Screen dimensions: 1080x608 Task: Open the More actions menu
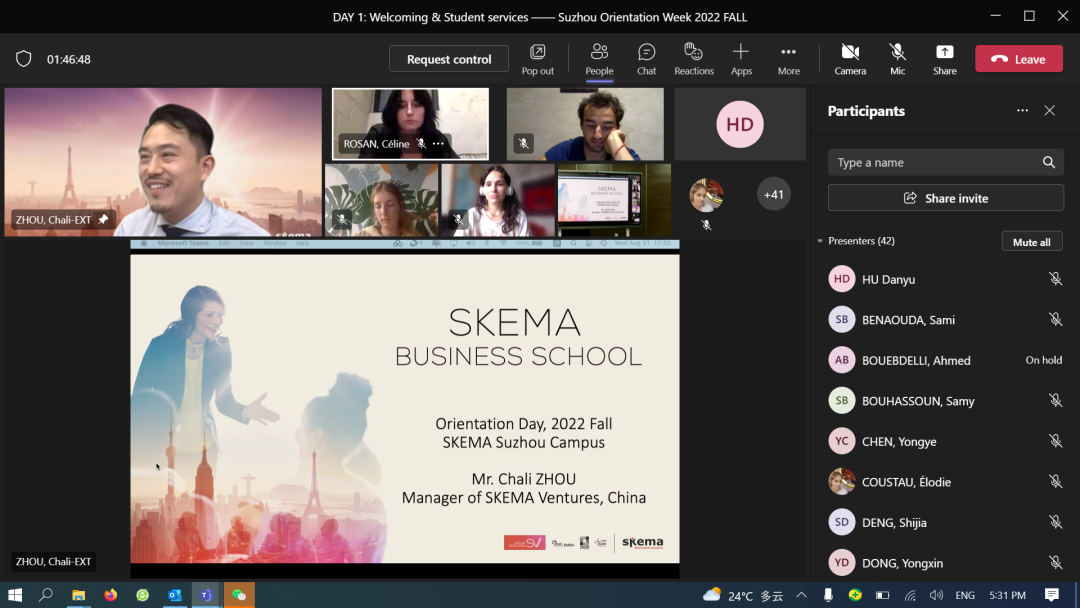[789, 59]
